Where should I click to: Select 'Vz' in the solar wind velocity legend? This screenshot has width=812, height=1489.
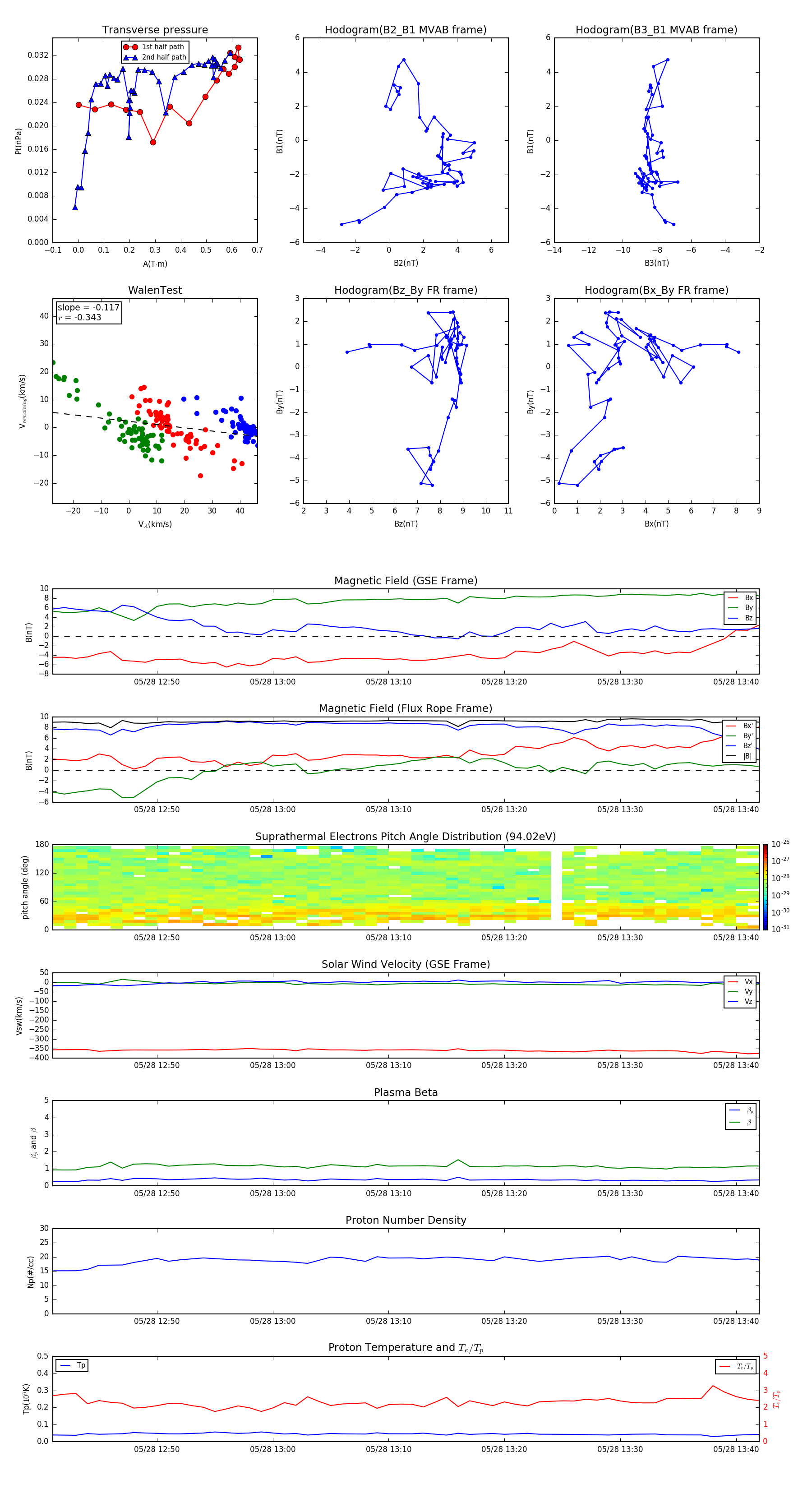[741, 1002]
